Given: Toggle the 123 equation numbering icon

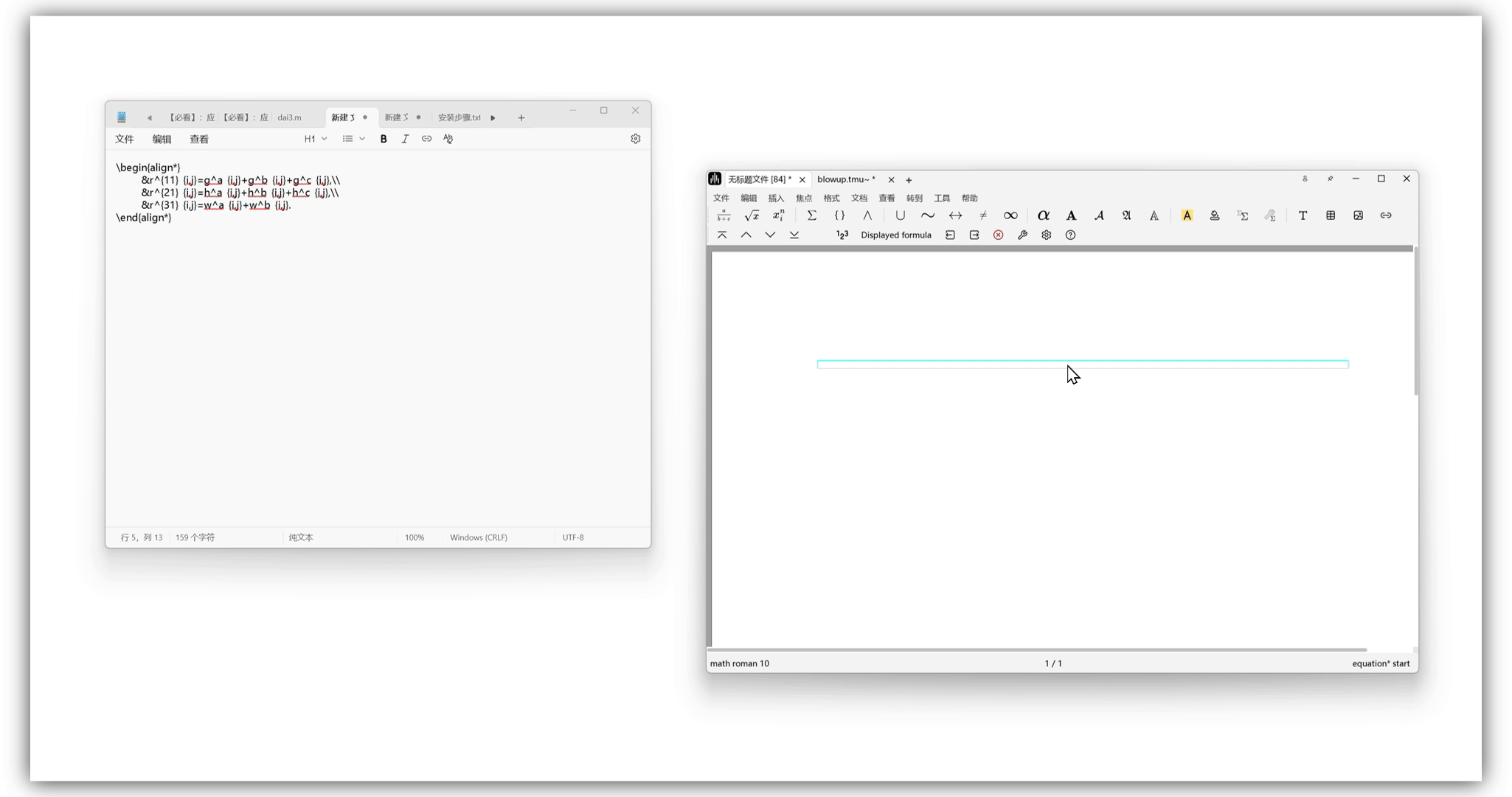Looking at the screenshot, I should 842,235.
